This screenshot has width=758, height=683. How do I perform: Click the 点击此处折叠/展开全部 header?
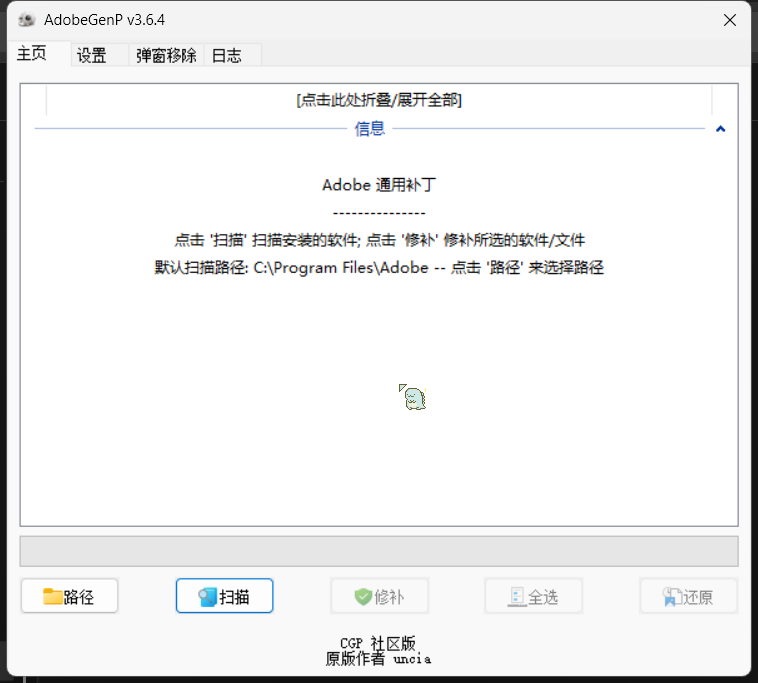pyautogui.click(x=379, y=100)
